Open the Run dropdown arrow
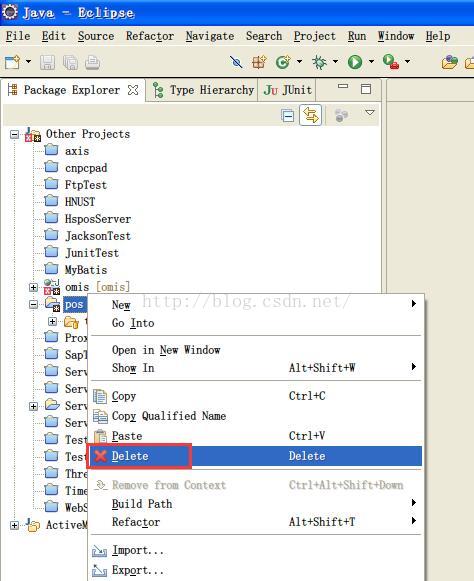 (x=371, y=62)
